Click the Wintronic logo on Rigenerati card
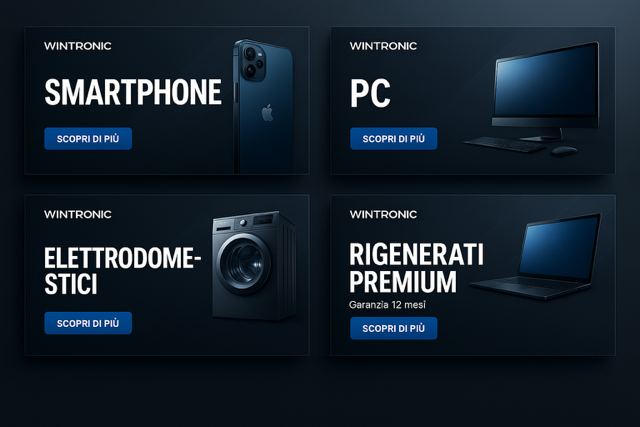The width and height of the screenshot is (640, 427). (x=383, y=214)
